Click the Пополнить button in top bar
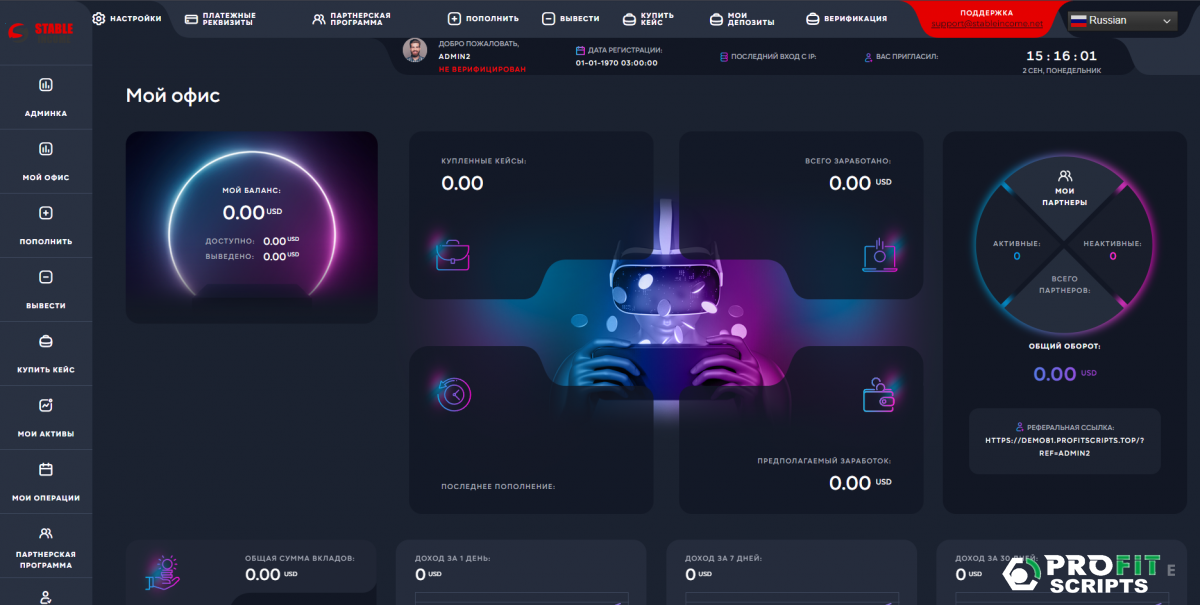 pos(483,19)
